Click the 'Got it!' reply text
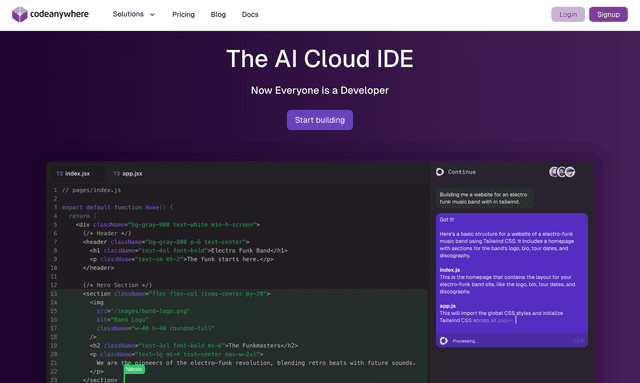Viewport: 640px width, 383px height. [447, 219]
